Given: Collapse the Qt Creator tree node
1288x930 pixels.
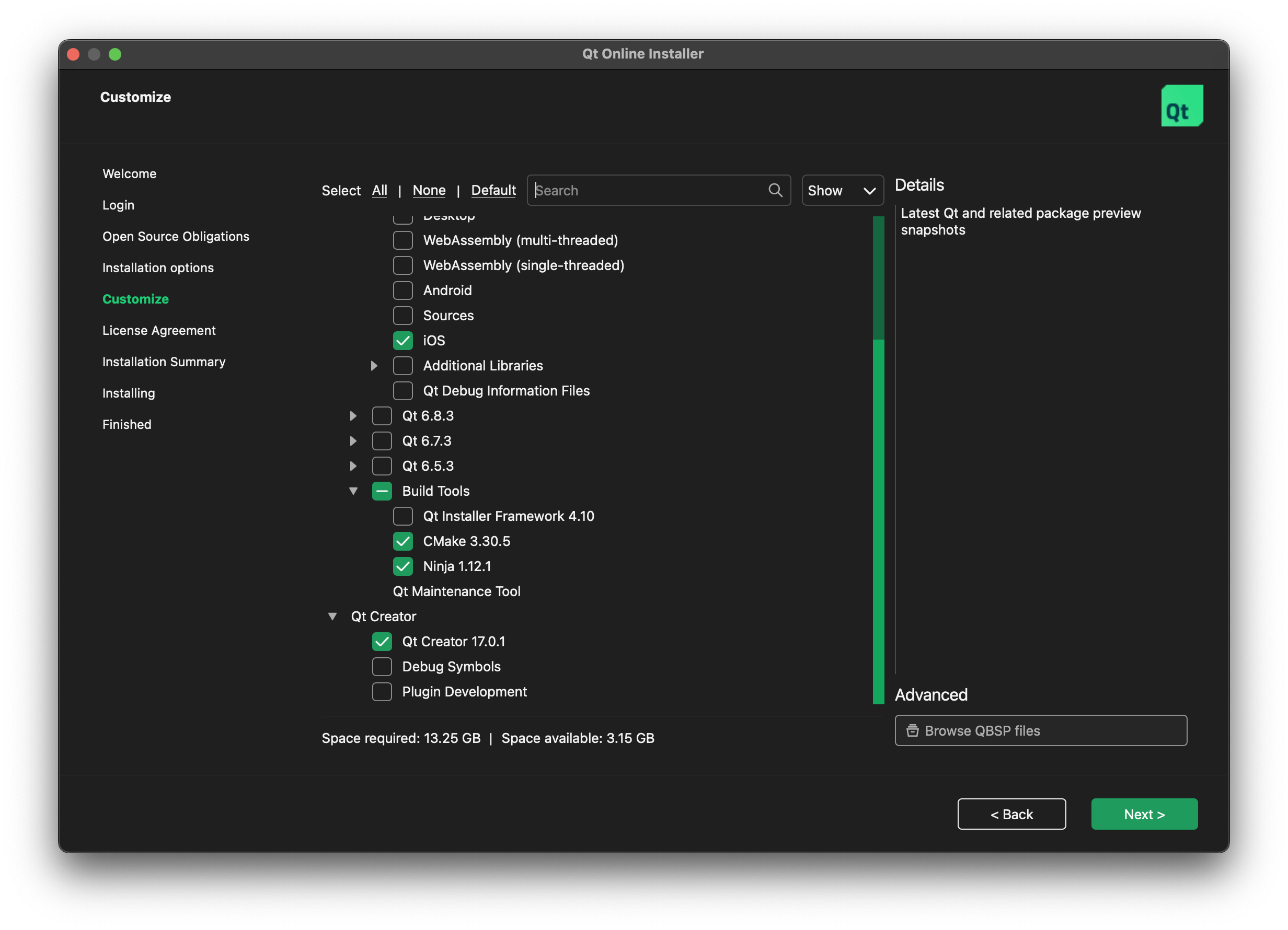Looking at the screenshot, I should (332, 616).
